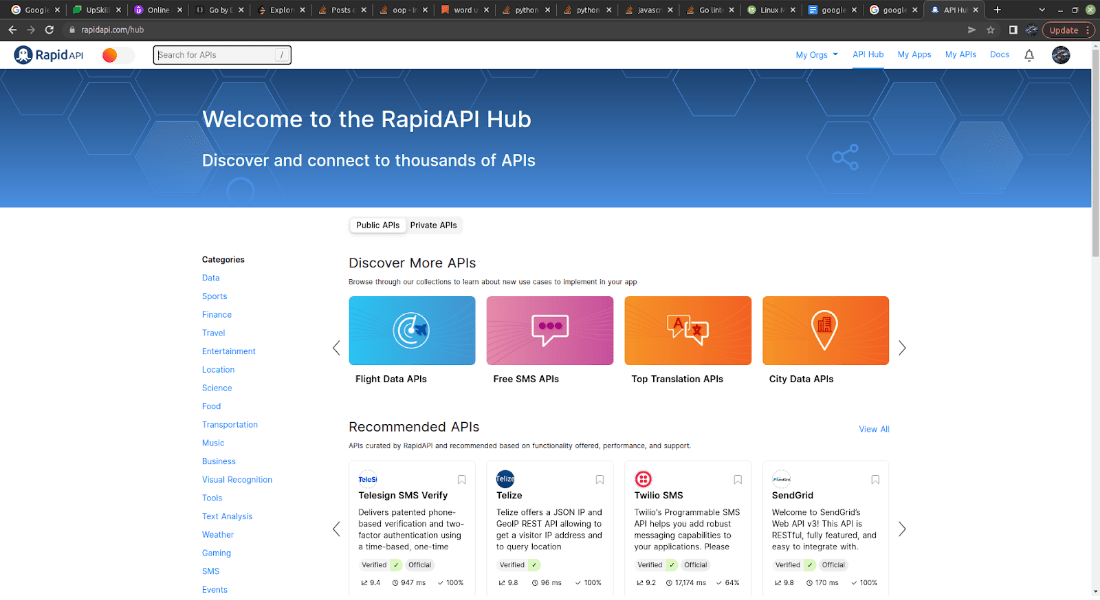Select the Weather category
The height and width of the screenshot is (600, 1100).
pos(217,534)
